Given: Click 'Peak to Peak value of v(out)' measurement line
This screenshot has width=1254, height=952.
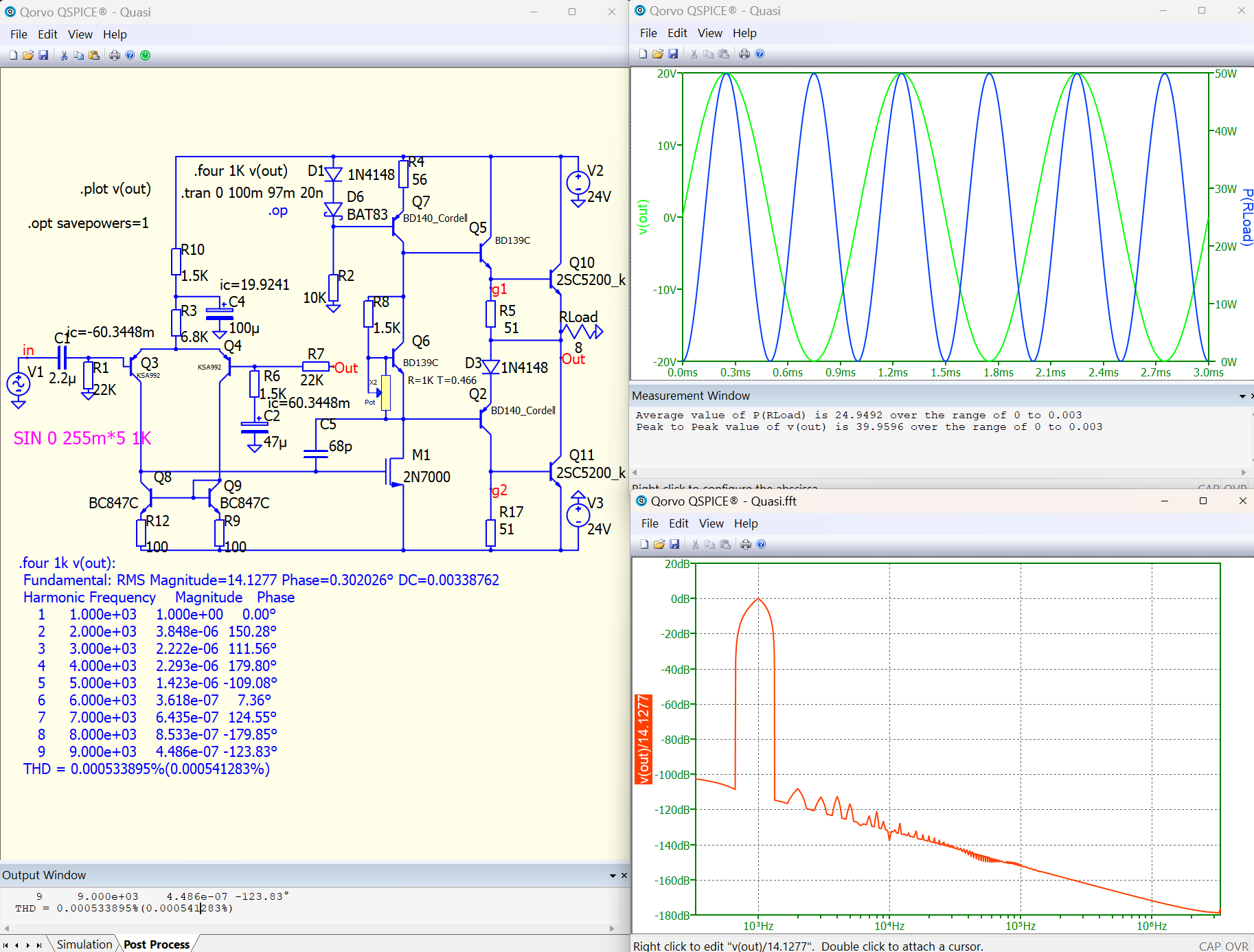Looking at the screenshot, I should (869, 427).
